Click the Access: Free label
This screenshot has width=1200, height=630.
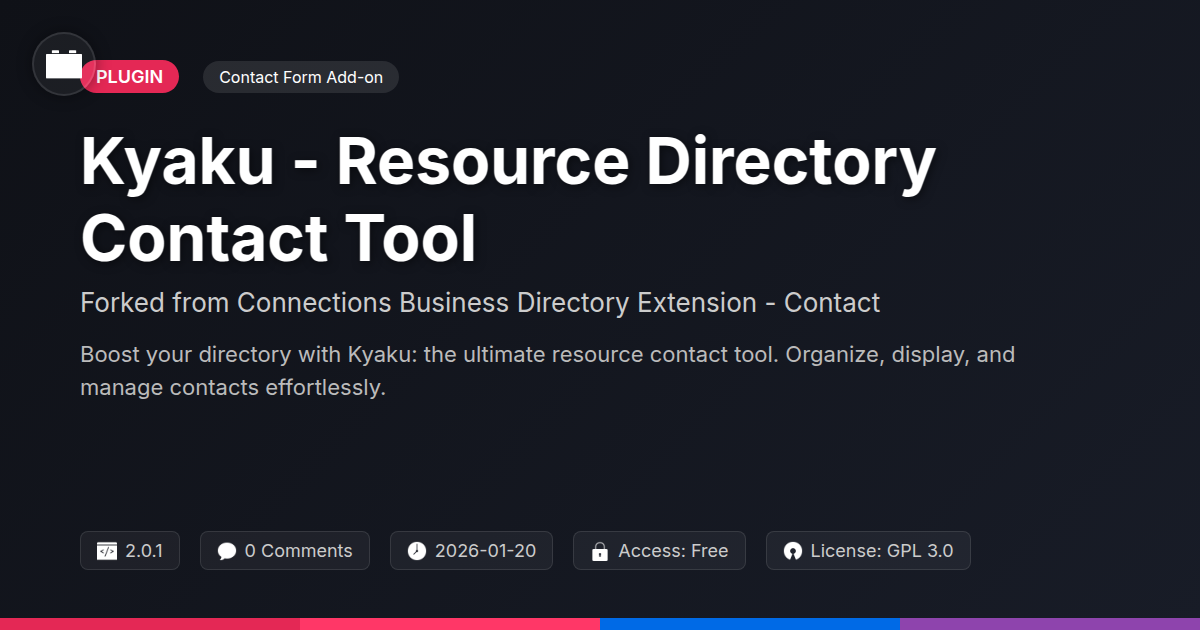click(x=673, y=551)
